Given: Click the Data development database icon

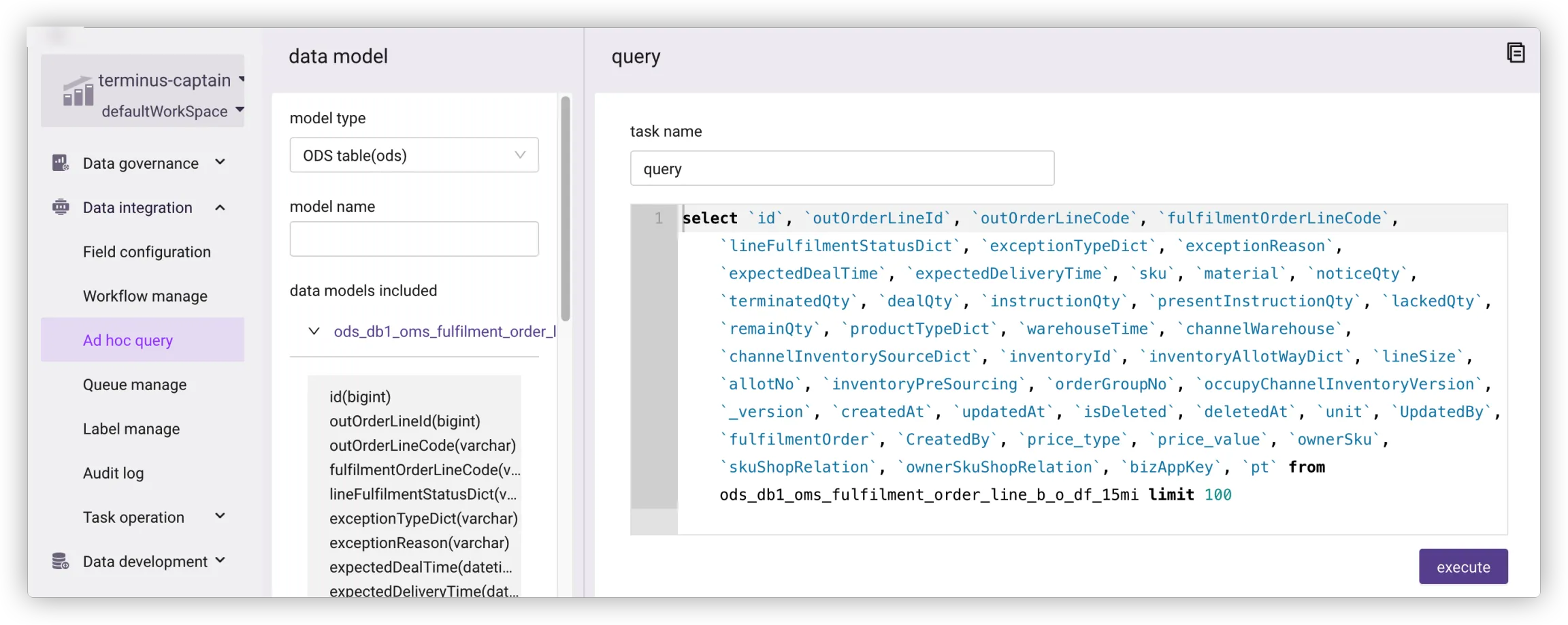Looking at the screenshot, I should coord(61,561).
